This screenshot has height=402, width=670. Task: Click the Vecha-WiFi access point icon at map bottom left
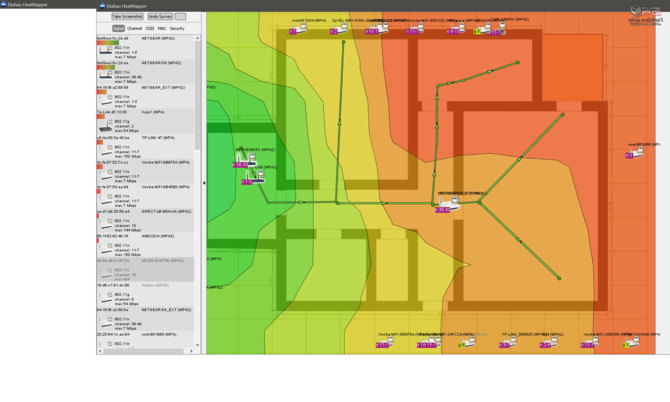point(387,341)
